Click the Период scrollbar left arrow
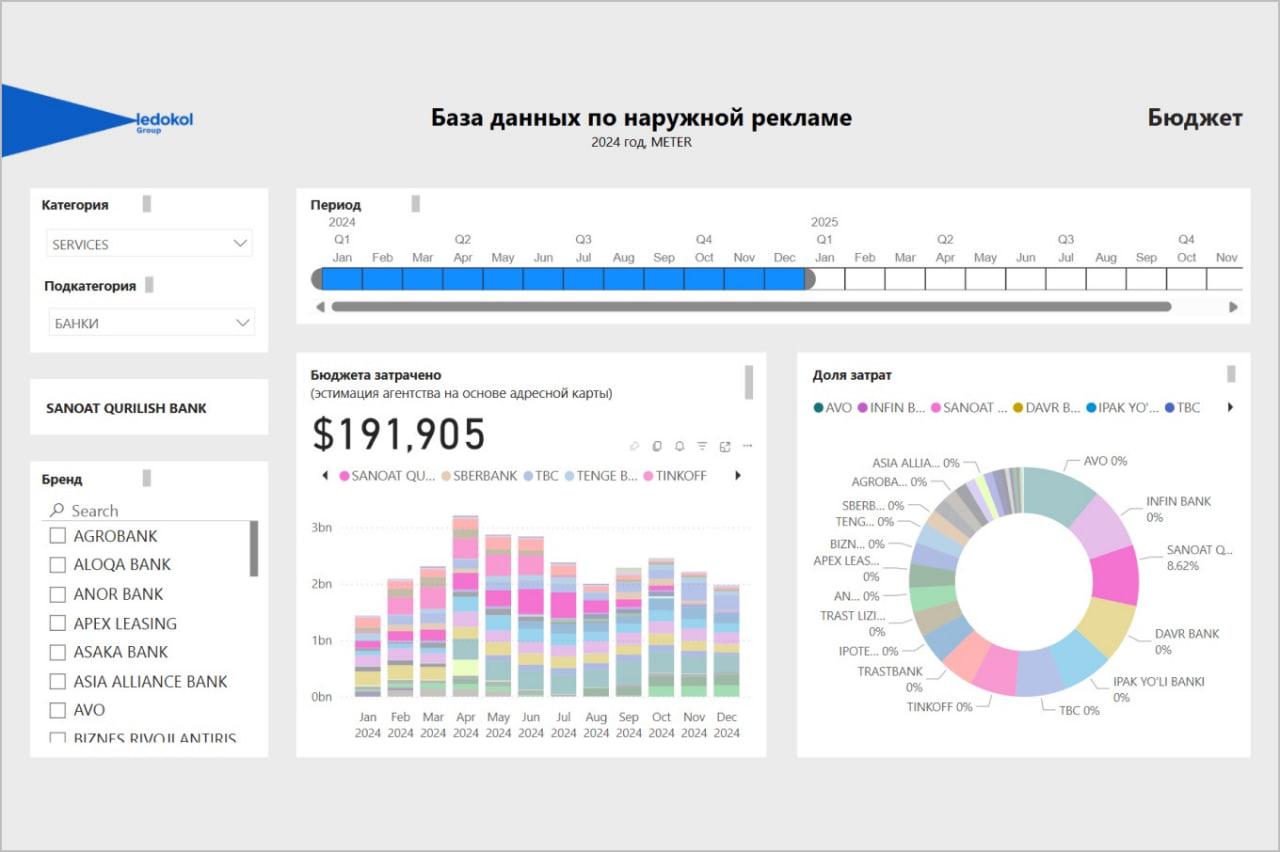This screenshot has width=1280, height=852. 320,307
